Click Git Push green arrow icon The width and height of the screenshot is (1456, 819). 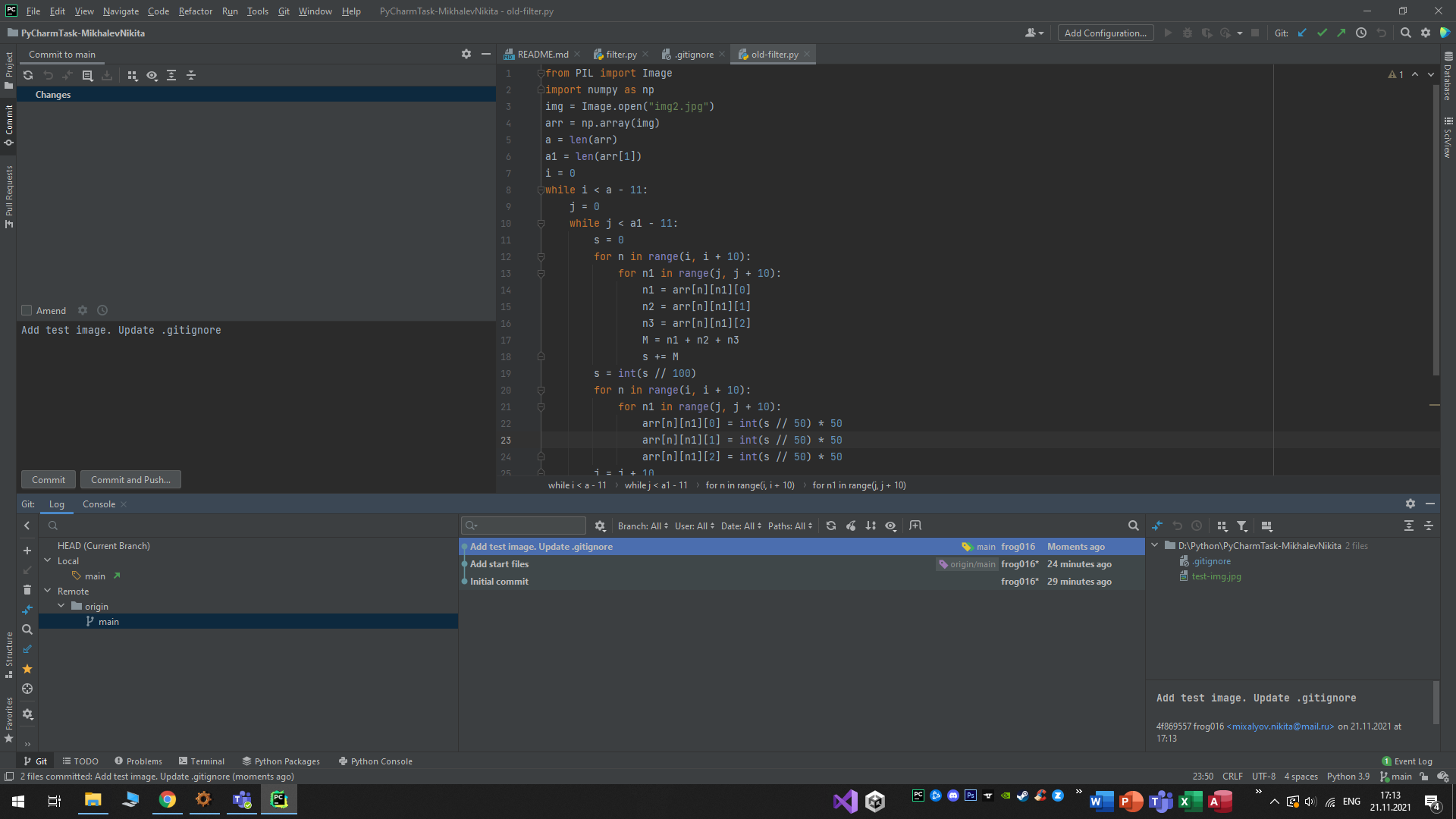point(1341,33)
